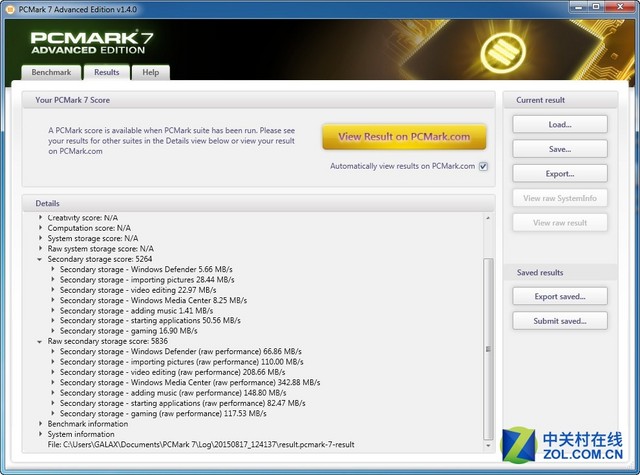This screenshot has height=475, width=640.
Task: Expand starting applications raw performance 82.47 MB/s arrow
Action: pos(53,403)
